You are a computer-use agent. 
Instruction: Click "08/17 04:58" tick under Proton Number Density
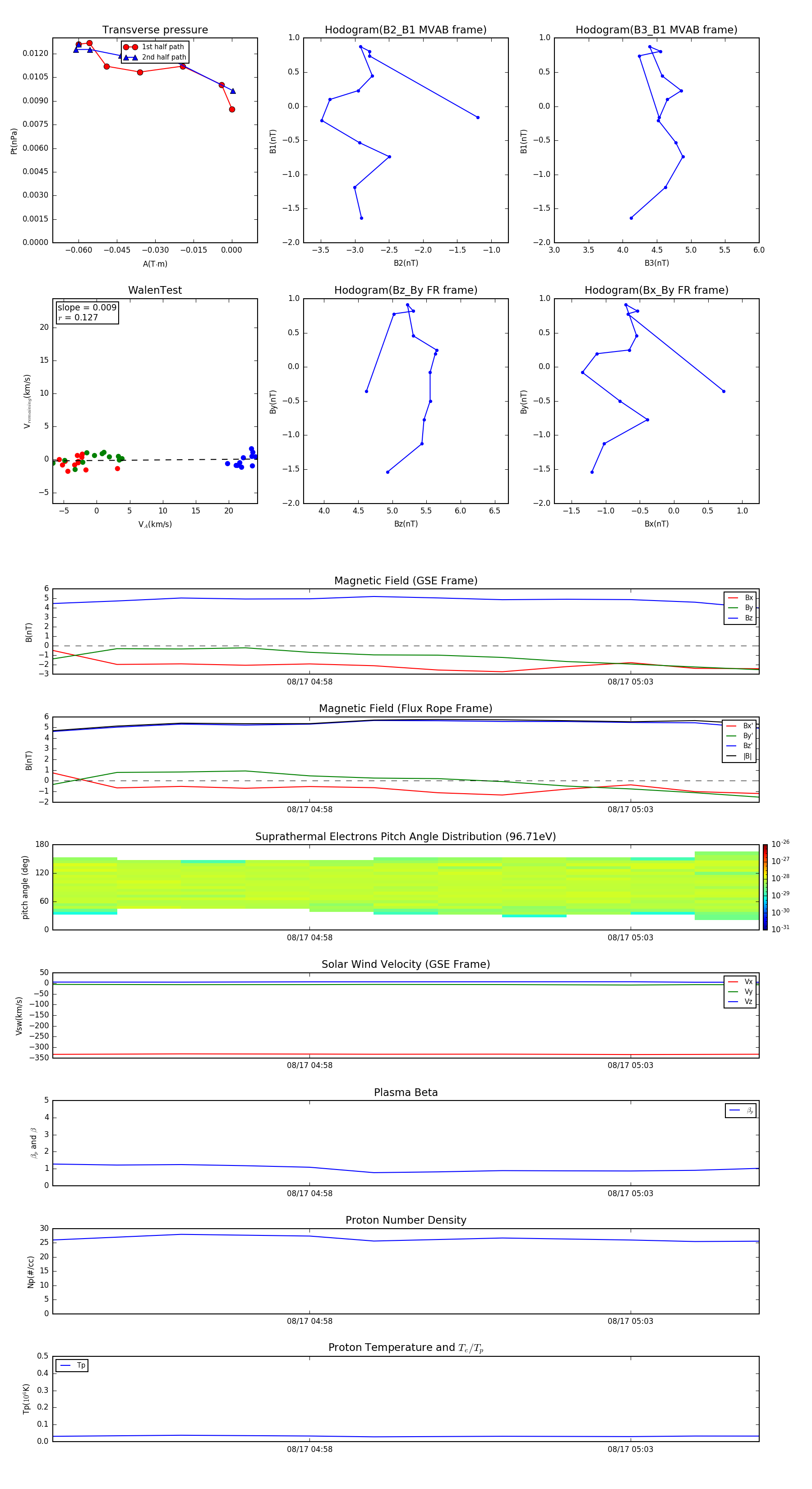(x=310, y=1321)
